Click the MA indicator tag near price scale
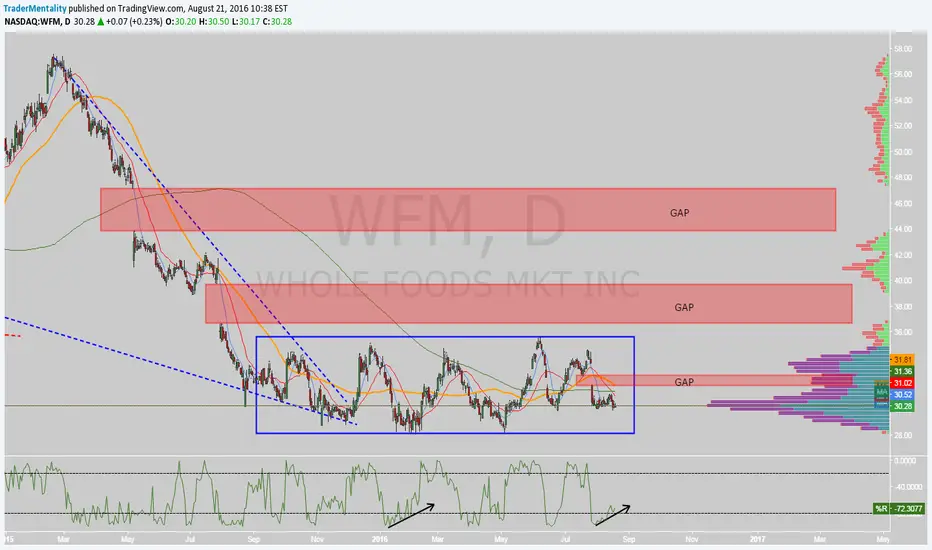The width and height of the screenshot is (932, 550). click(881, 392)
